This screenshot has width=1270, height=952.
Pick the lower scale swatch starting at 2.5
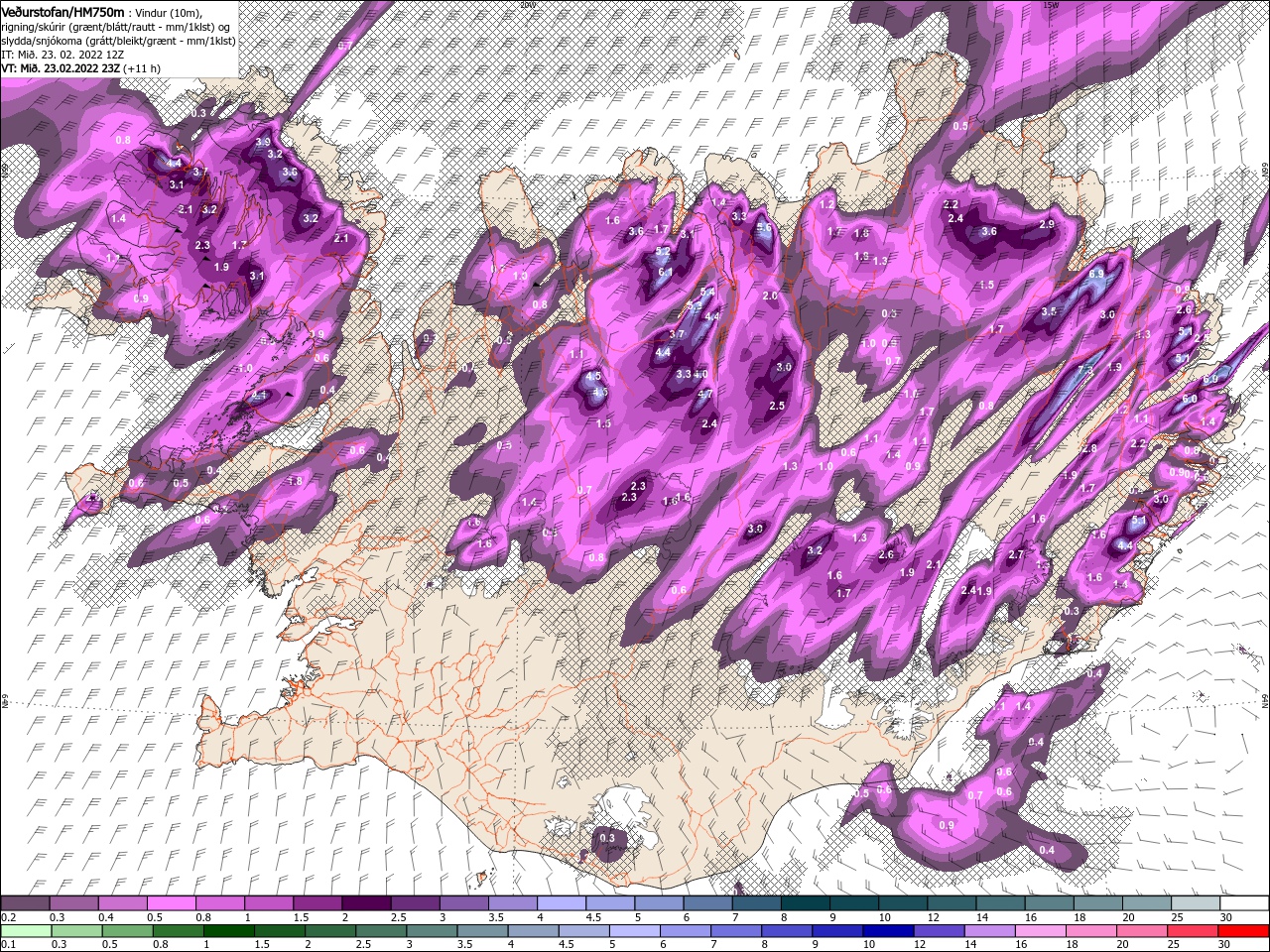pyautogui.click(x=380, y=931)
